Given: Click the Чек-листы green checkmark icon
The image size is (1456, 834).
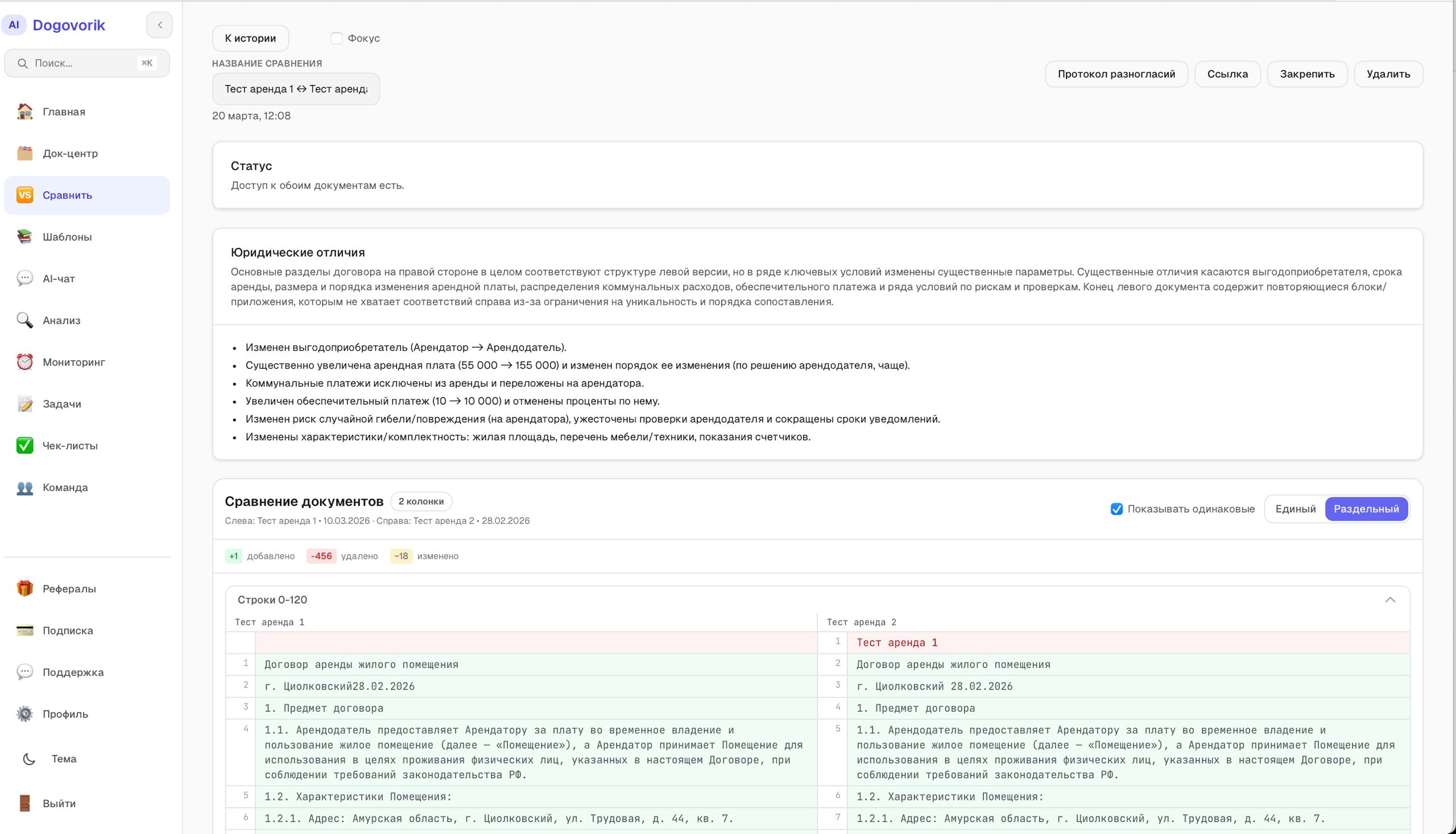Looking at the screenshot, I should [x=24, y=445].
